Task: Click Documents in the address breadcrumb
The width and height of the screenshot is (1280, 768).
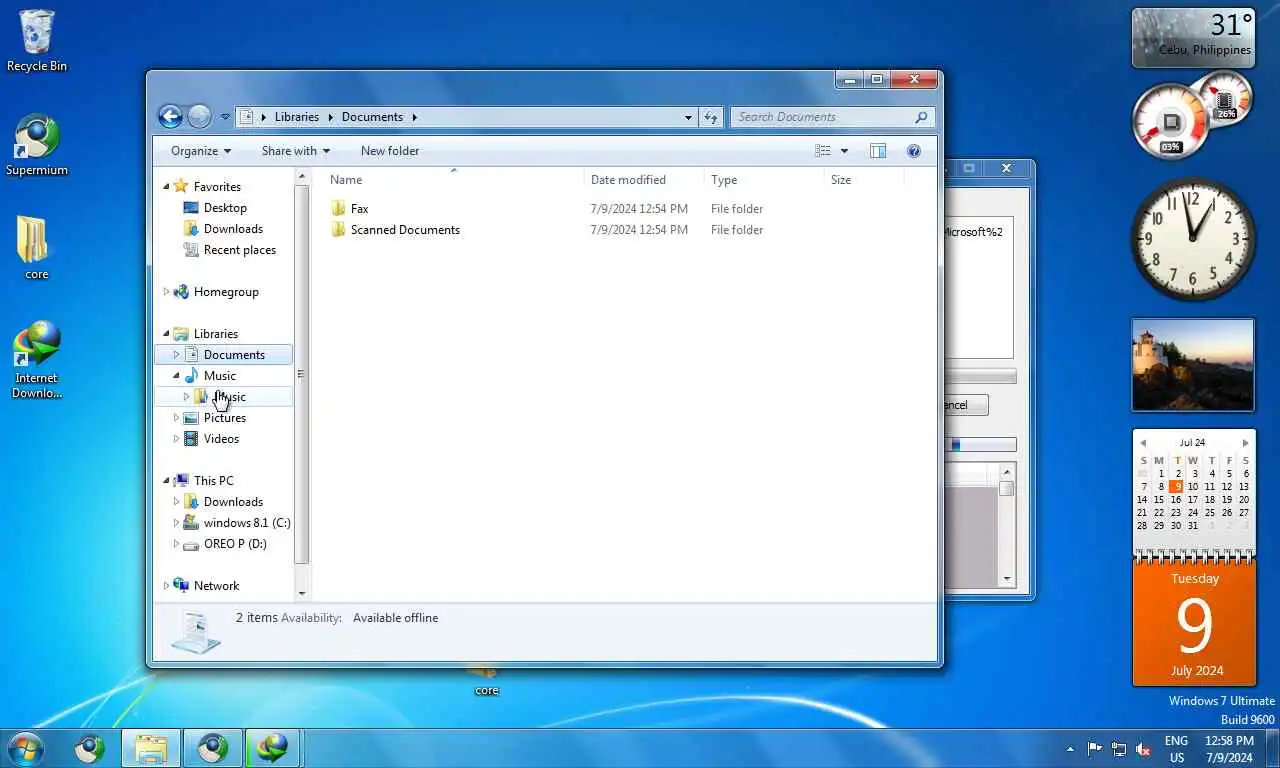Action: 372,117
